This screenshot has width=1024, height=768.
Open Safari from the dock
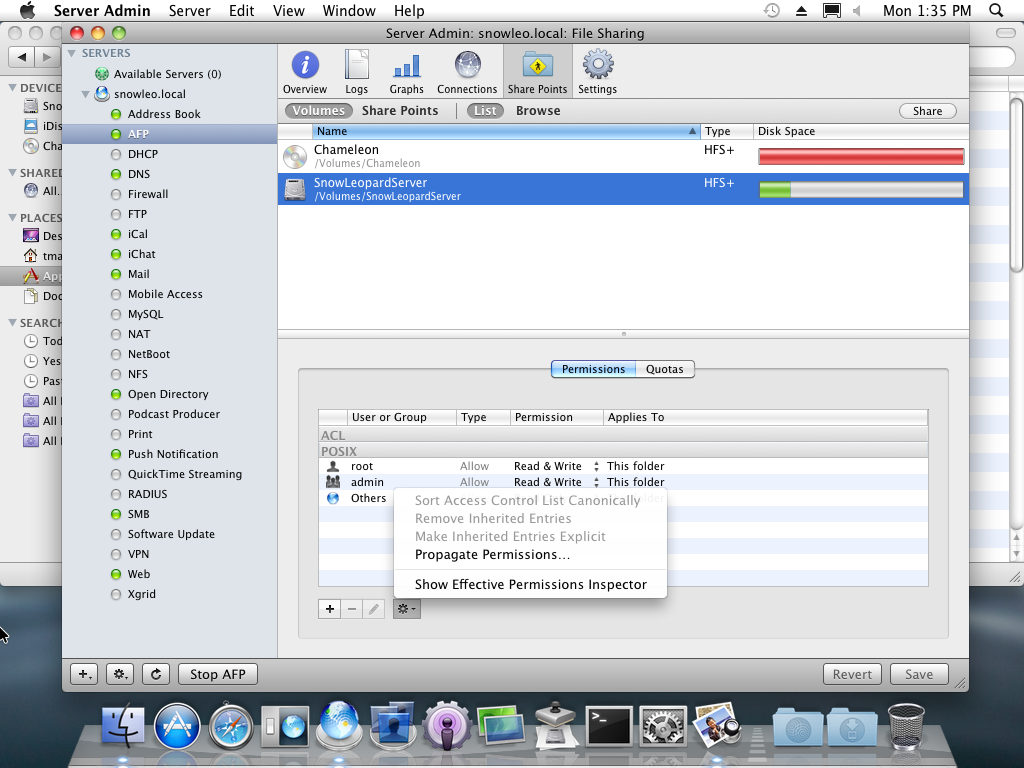[231, 726]
